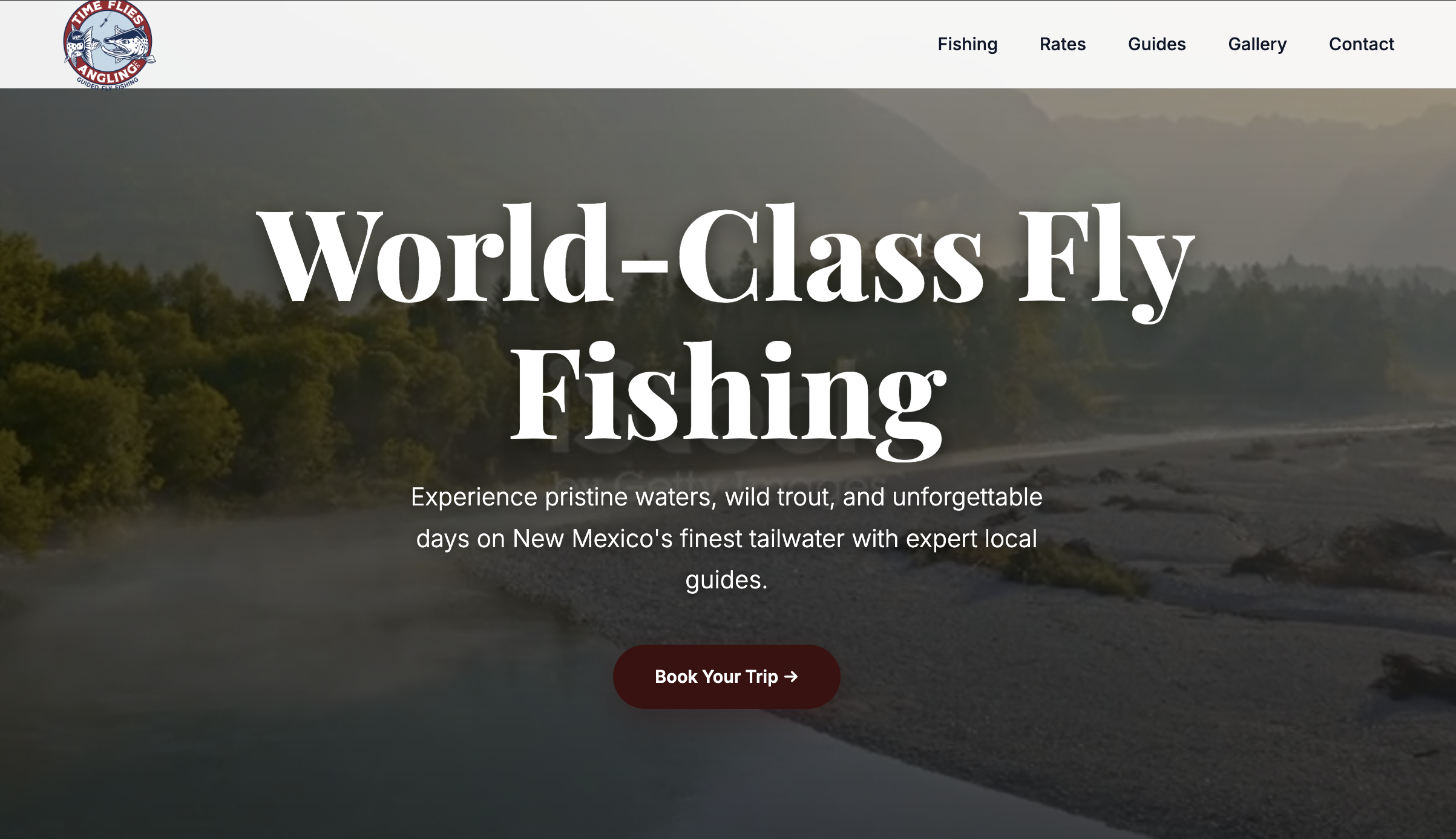The height and width of the screenshot is (839, 1456).
Task: Go to the Rates page
Action: (1063, 44)
